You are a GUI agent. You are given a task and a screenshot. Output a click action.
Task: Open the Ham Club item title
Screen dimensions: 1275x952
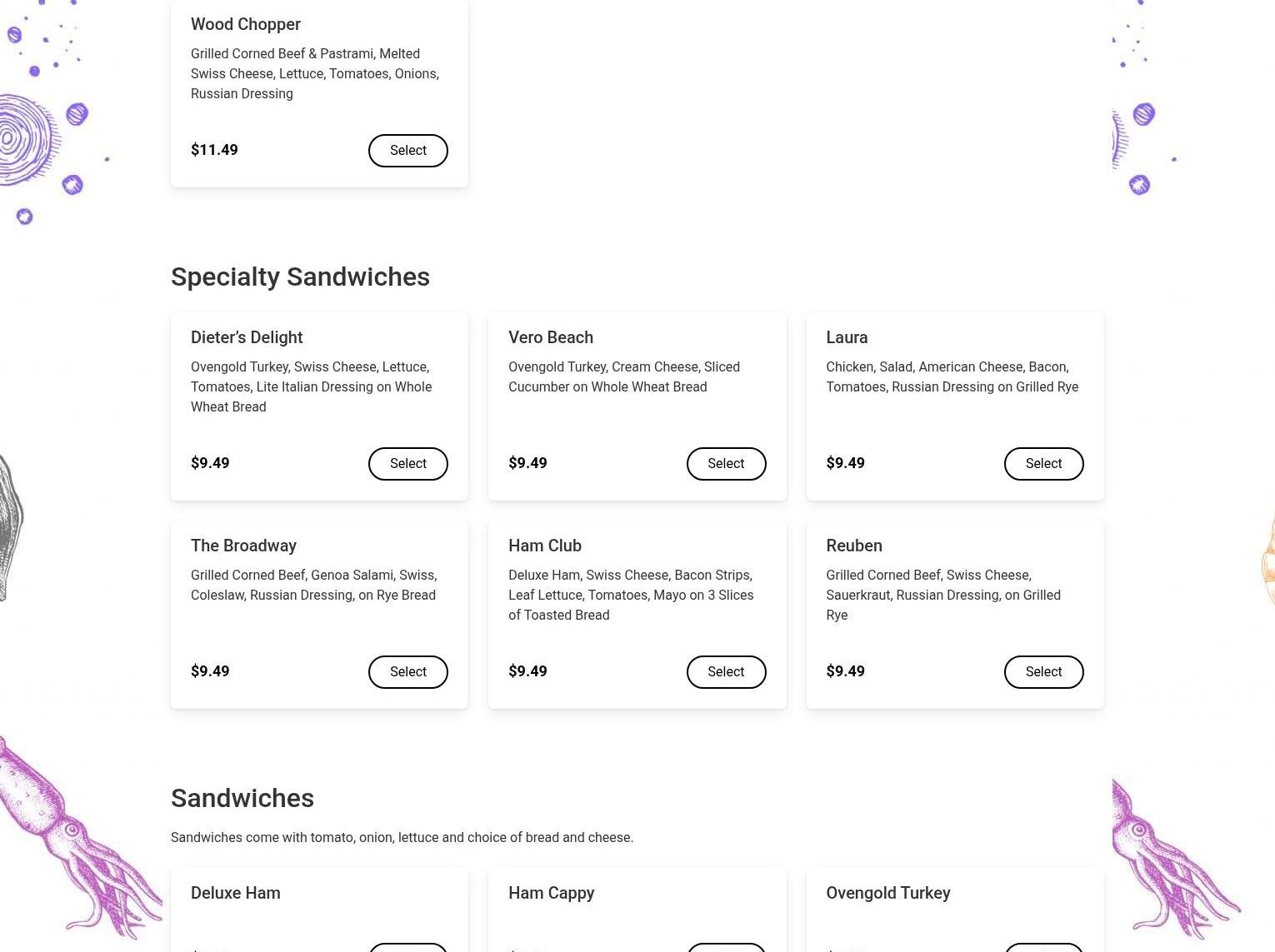coord(545,546)
